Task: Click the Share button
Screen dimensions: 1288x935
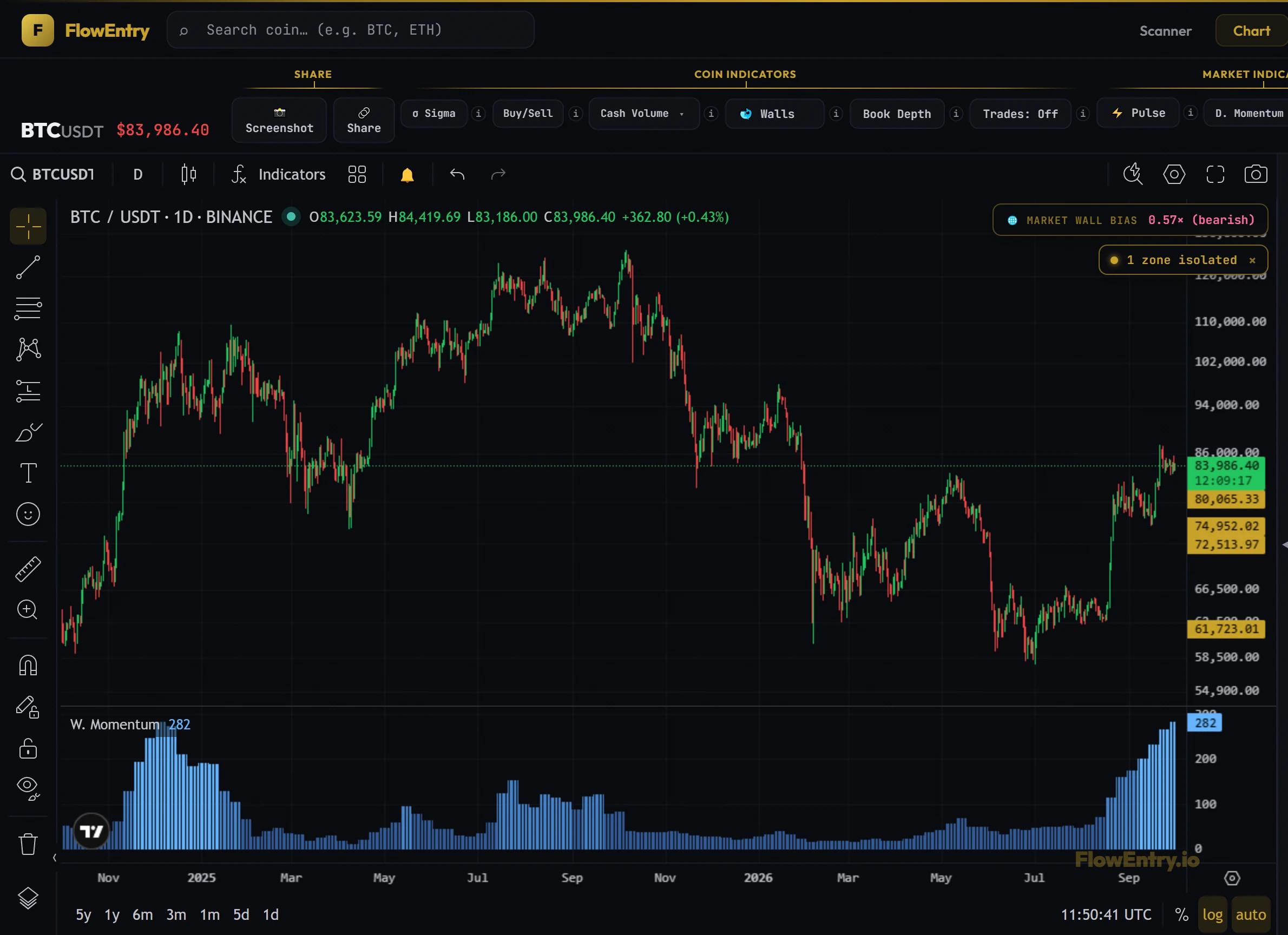Action: pos(364,120)
